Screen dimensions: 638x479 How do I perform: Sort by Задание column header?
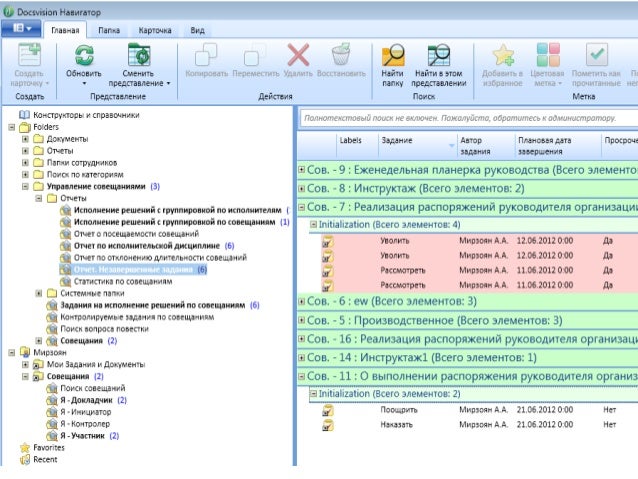tap(417, 145)
